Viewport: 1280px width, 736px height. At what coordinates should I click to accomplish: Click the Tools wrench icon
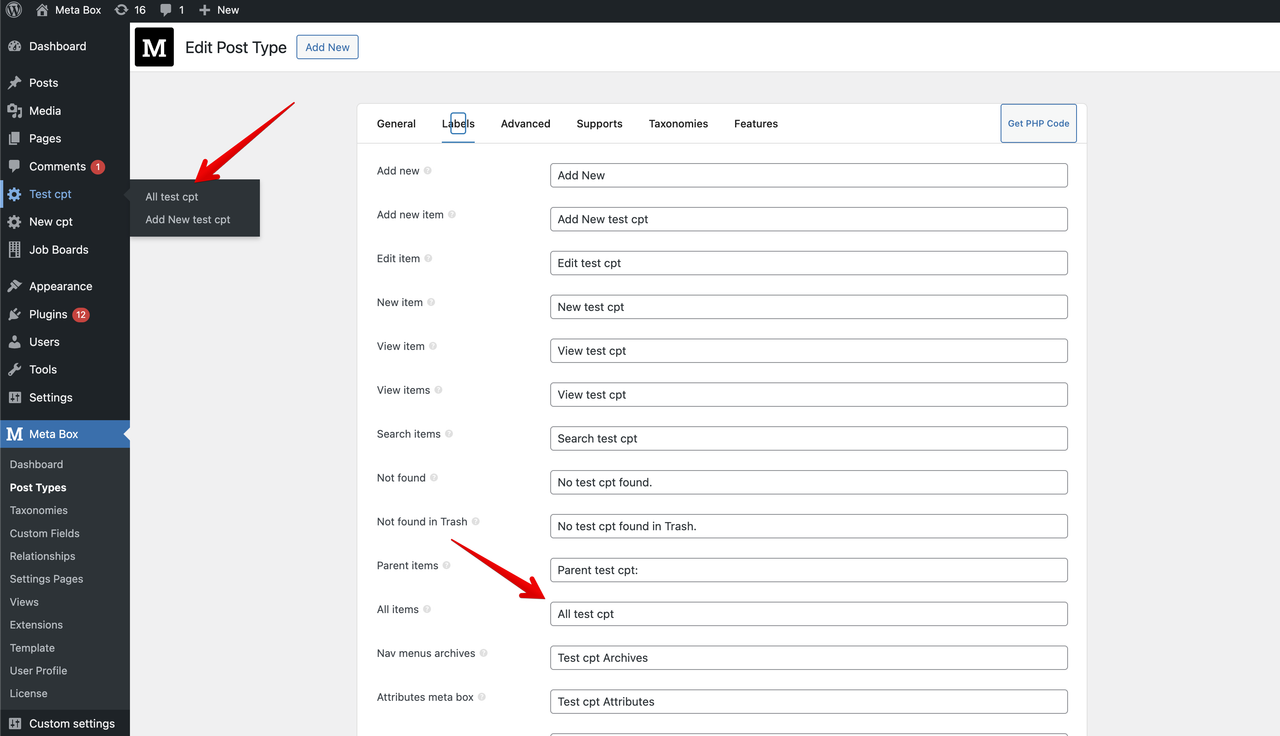[14, 370]
